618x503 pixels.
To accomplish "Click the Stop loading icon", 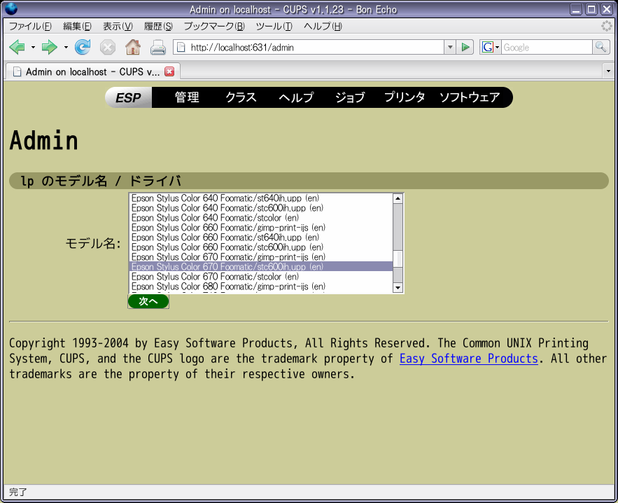I will click(x=107, y=48).
